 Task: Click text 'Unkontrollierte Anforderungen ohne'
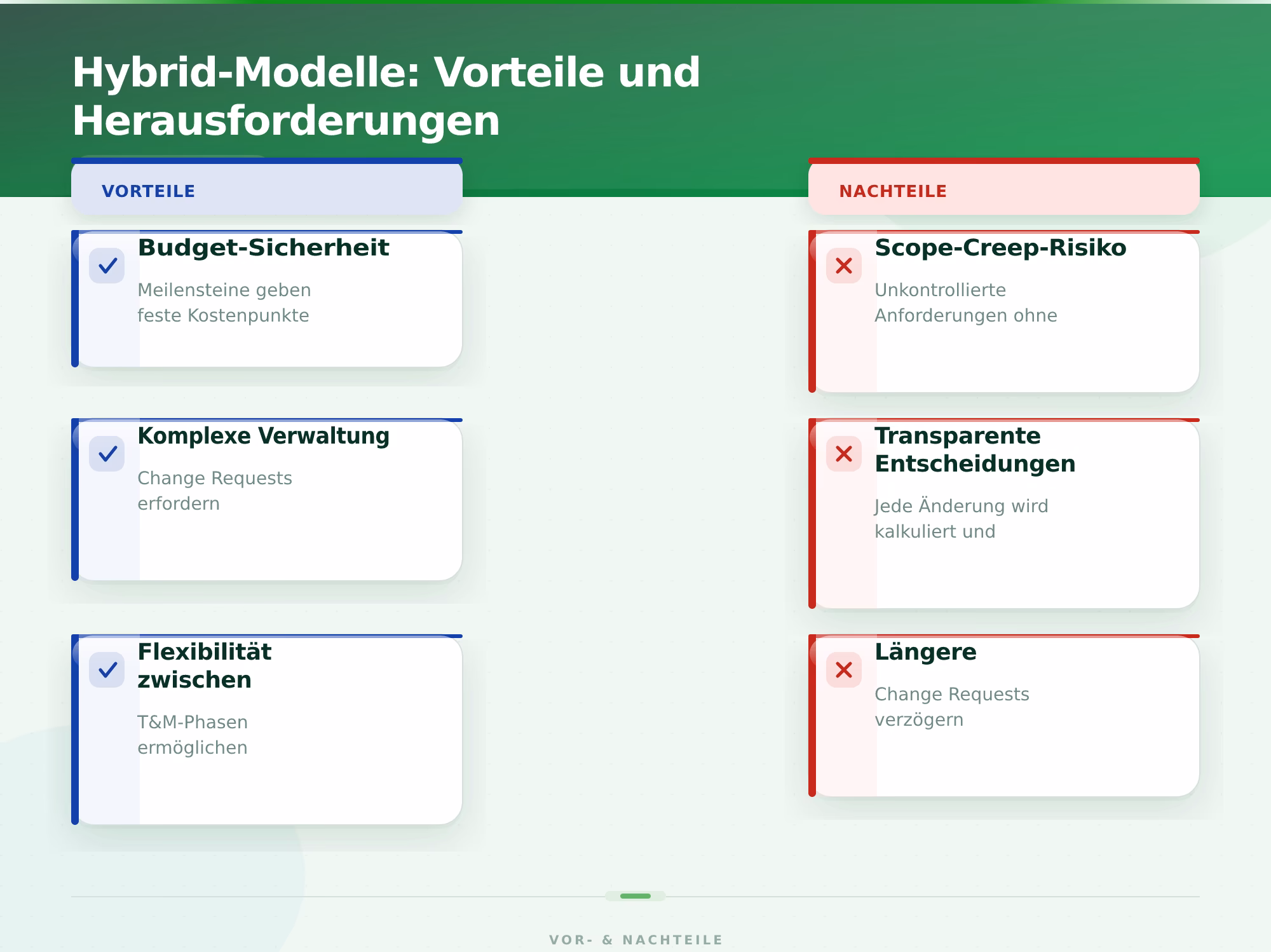pos(966,303)
